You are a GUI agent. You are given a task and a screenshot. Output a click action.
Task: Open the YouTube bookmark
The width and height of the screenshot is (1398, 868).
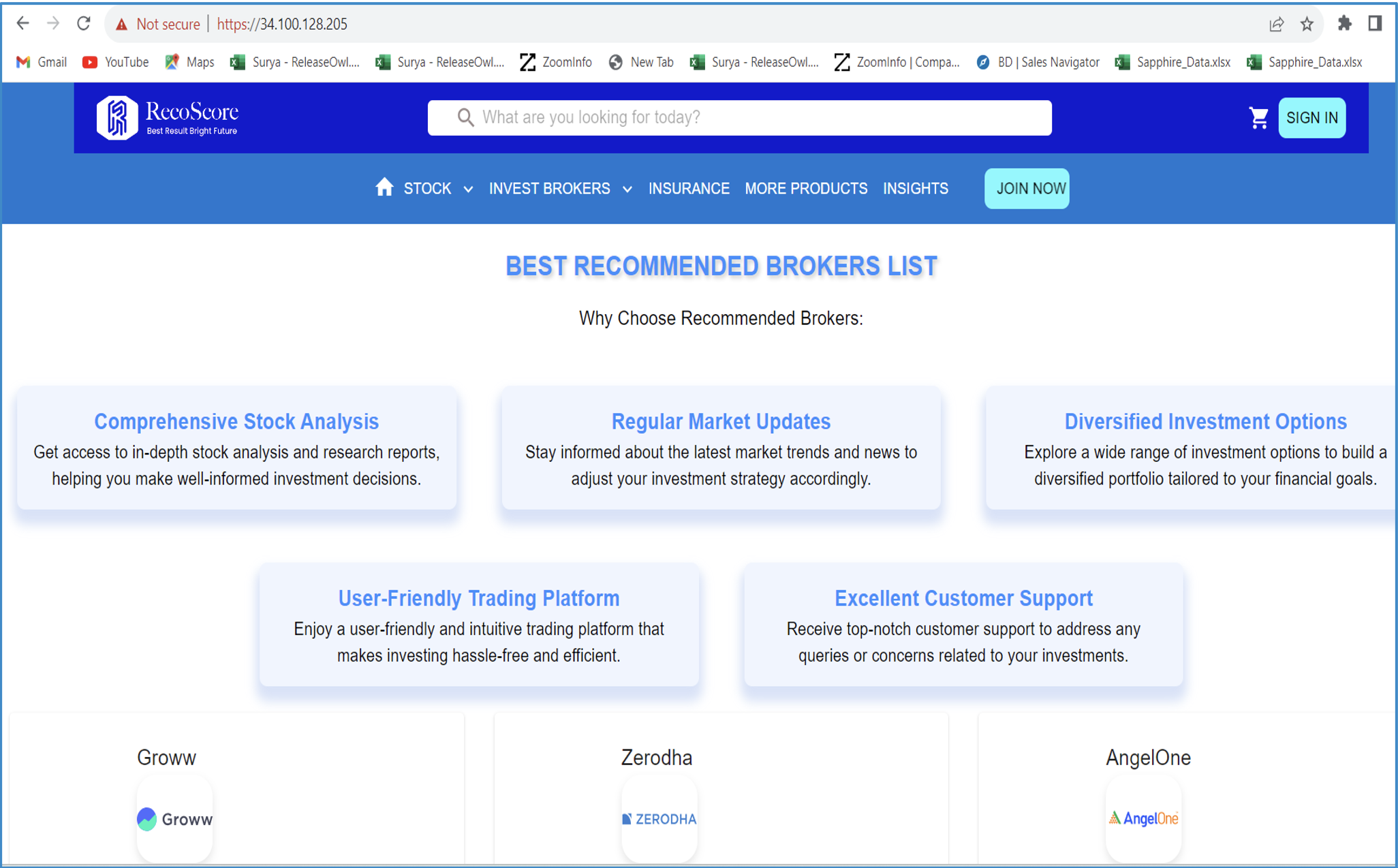point(115,62)
